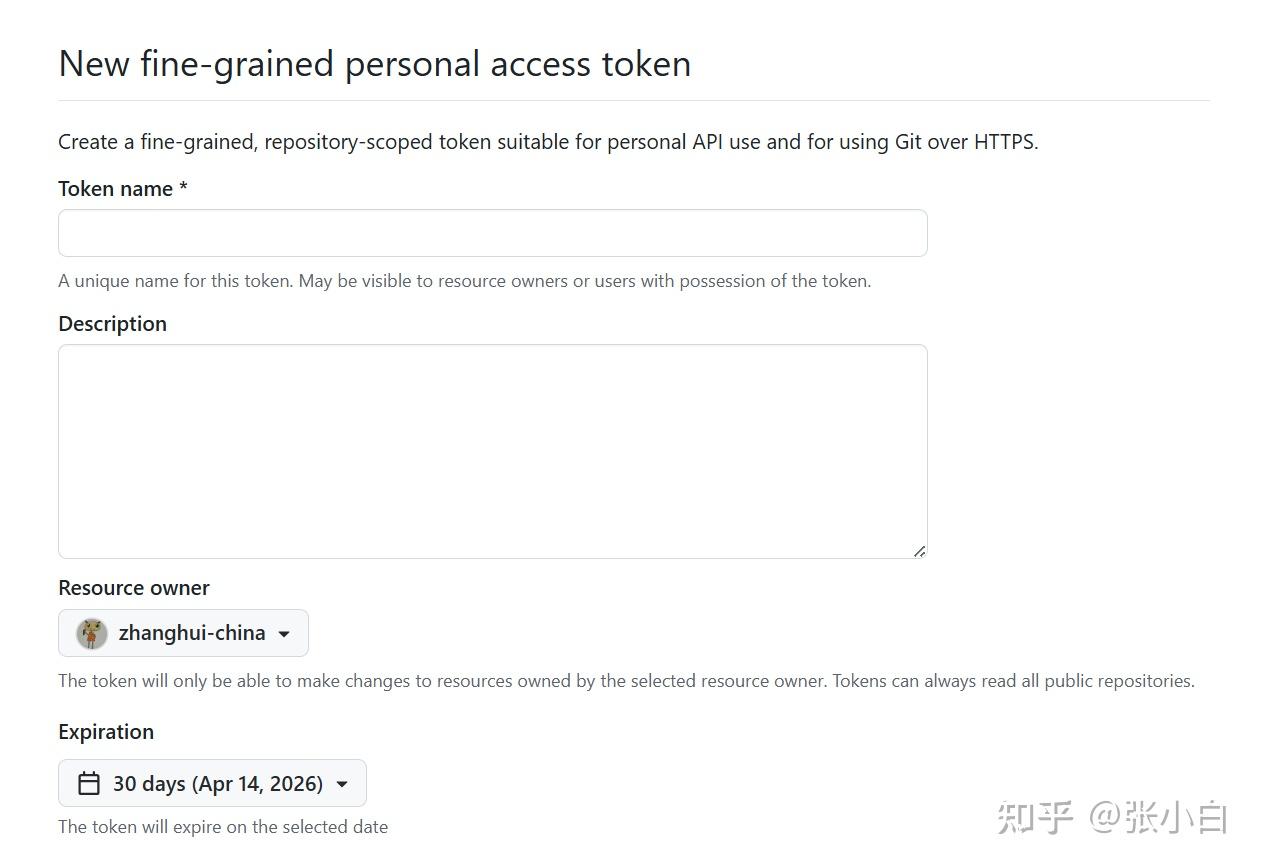Image resolution: width=1262 pixels, height=866 pixels.
Task: Click the New fine-grained personal access token heading
Action: click(375, 64)
